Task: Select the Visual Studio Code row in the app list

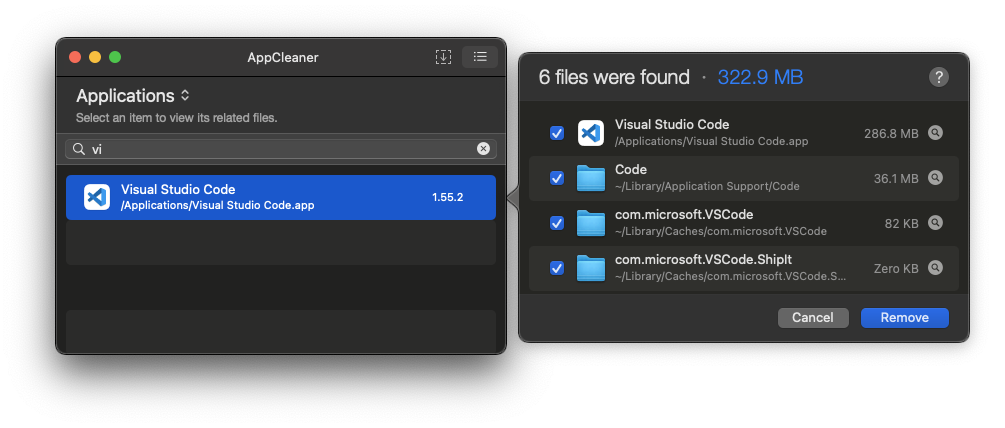Action: pyautogui.click(x=281, y=197)
